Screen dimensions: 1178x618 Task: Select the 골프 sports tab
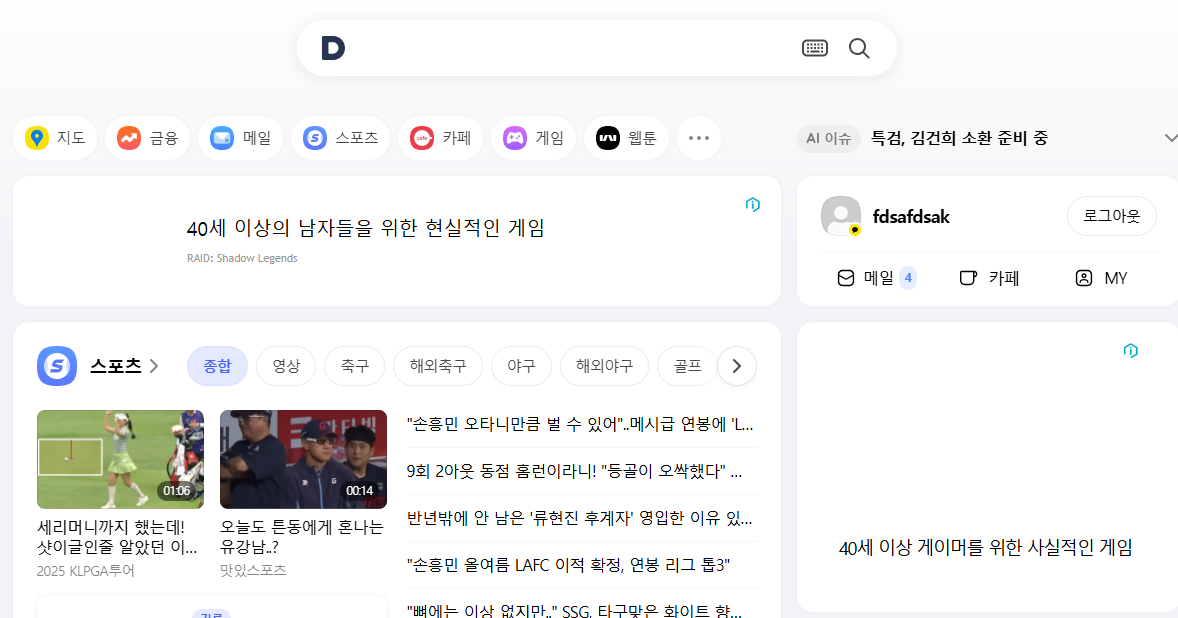687,366
